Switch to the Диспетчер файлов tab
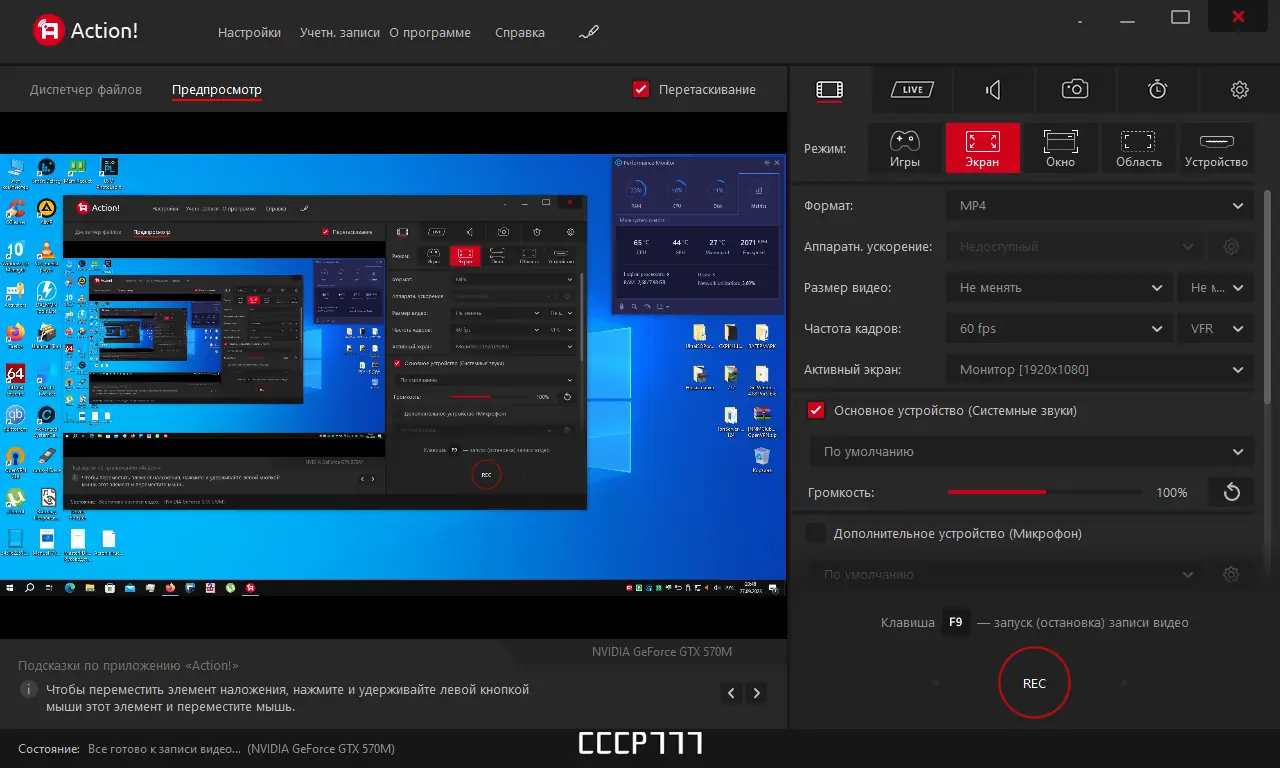1280x768 pixels. (86, 89)
